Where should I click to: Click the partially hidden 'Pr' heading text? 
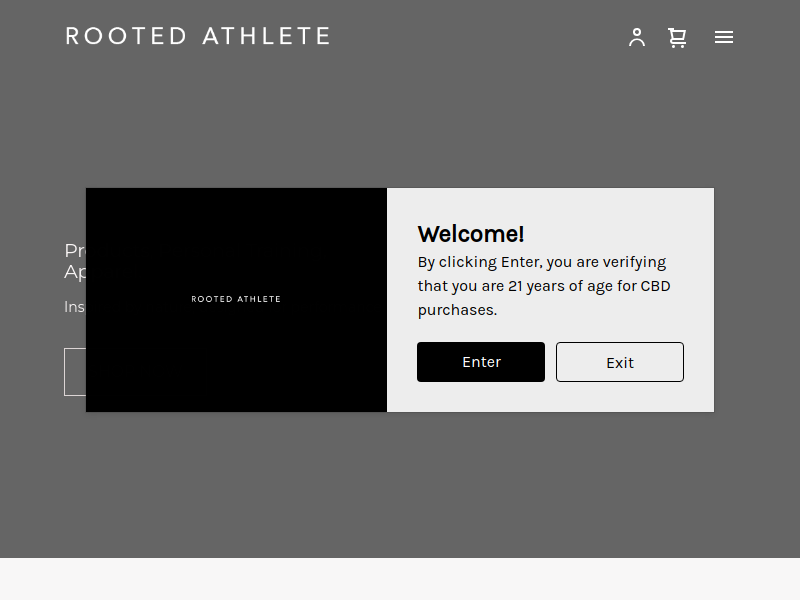click(75, 251)
